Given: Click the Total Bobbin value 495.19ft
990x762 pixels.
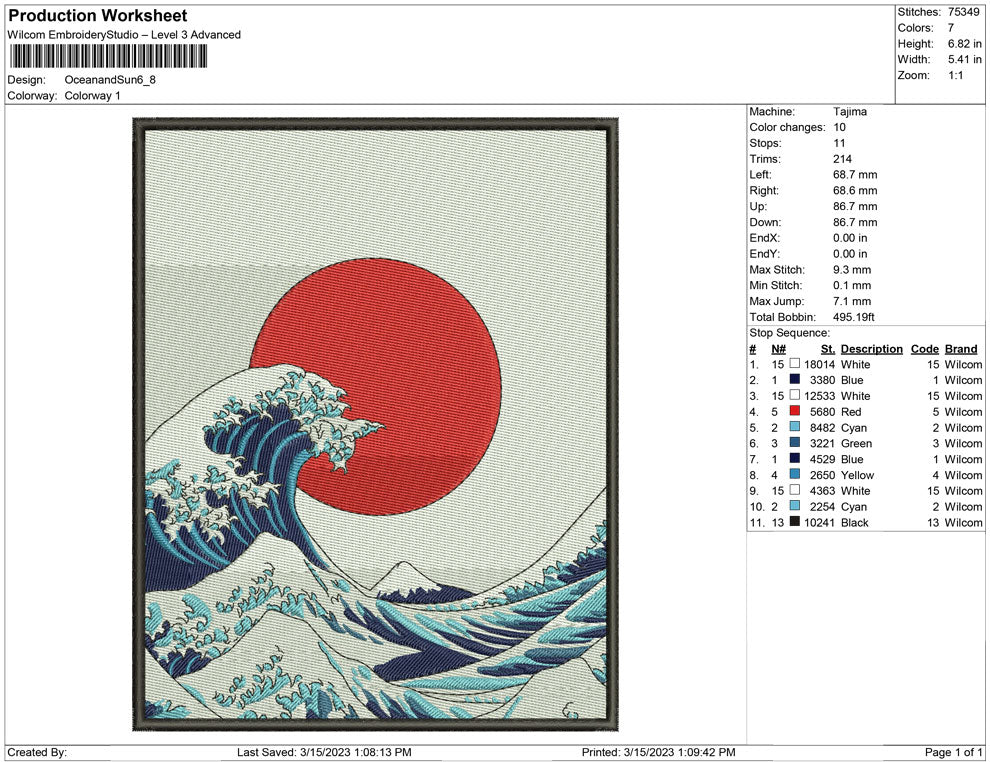Looking at the screenshot, I should pyautogui.click(x=854, y=317).
